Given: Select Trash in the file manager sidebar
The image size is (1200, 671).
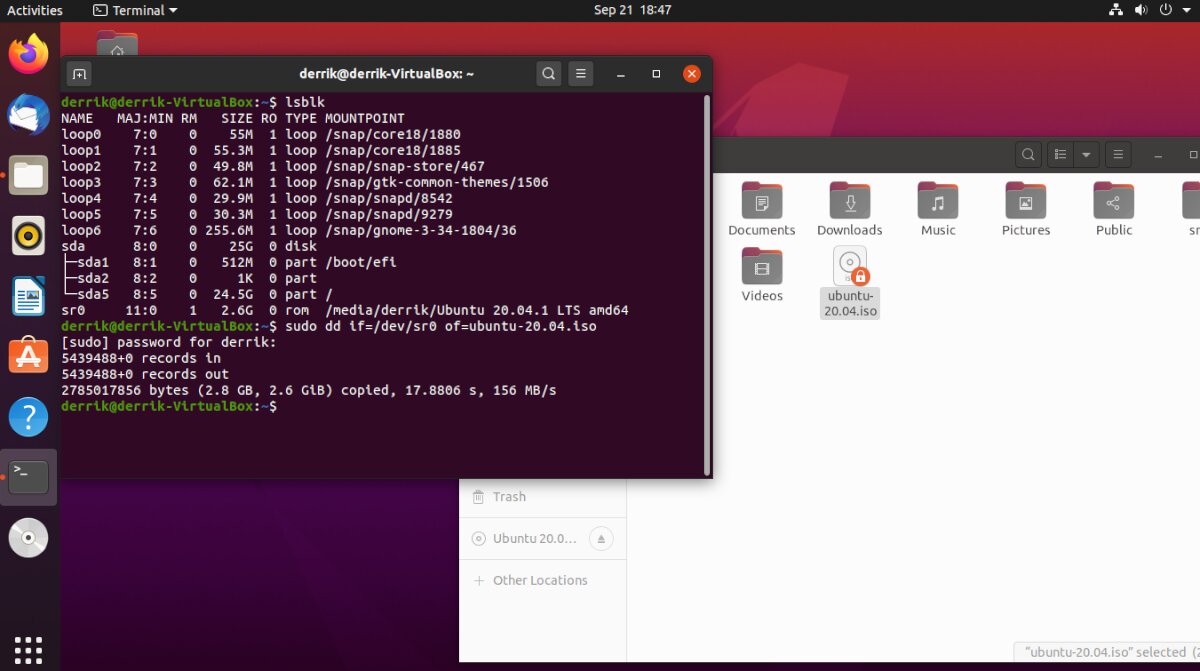Looking at the screenshot, I should (x=509, y=497).
